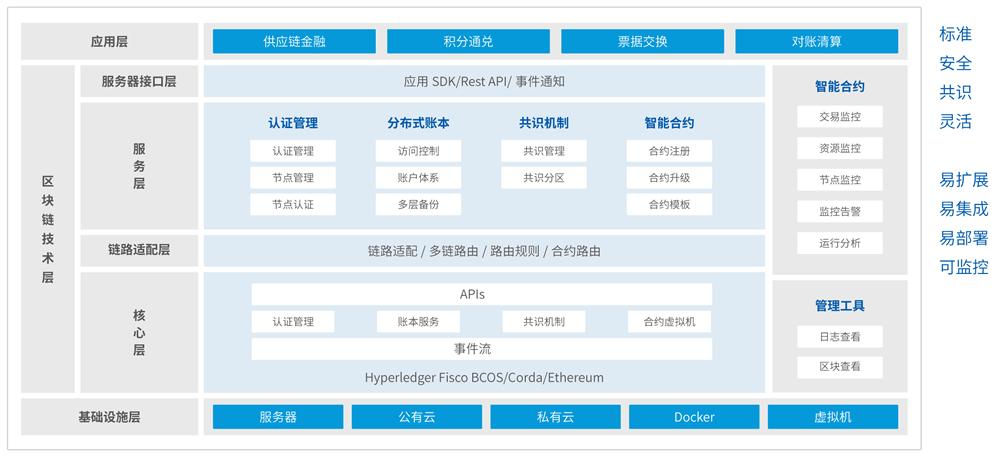Click the 链路适配 / 多链路由 routing bar

tap(484, 251)
